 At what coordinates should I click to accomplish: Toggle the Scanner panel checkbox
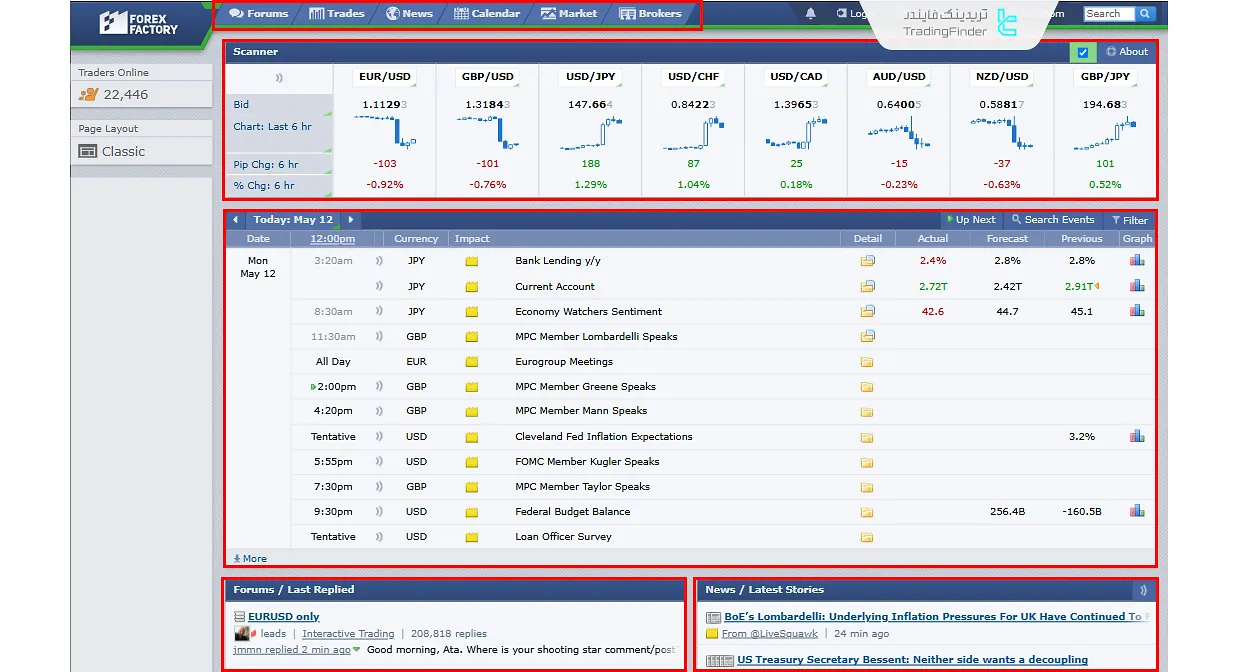(x=1080, y=52)
